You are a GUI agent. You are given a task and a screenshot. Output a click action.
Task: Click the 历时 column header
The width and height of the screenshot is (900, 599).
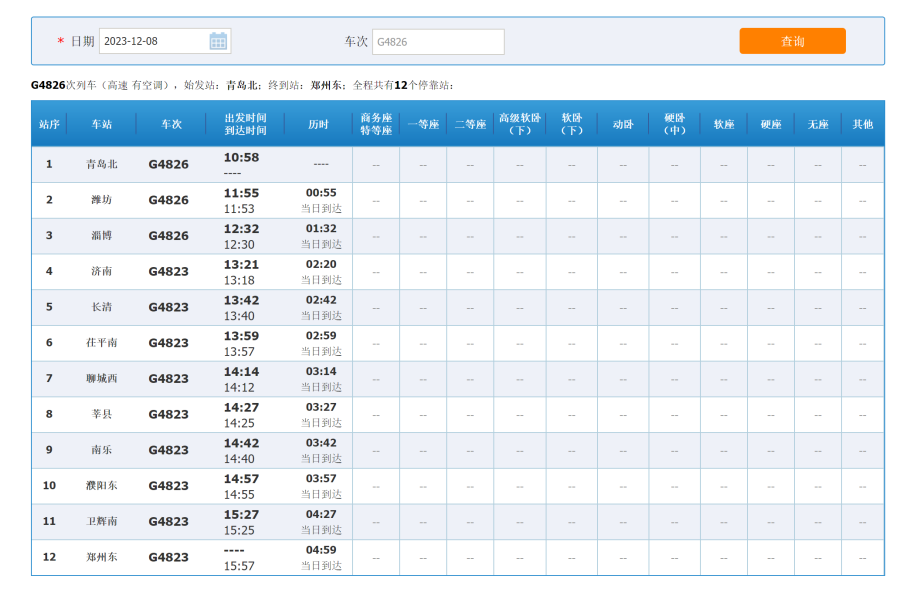click(x=318, y=125)
